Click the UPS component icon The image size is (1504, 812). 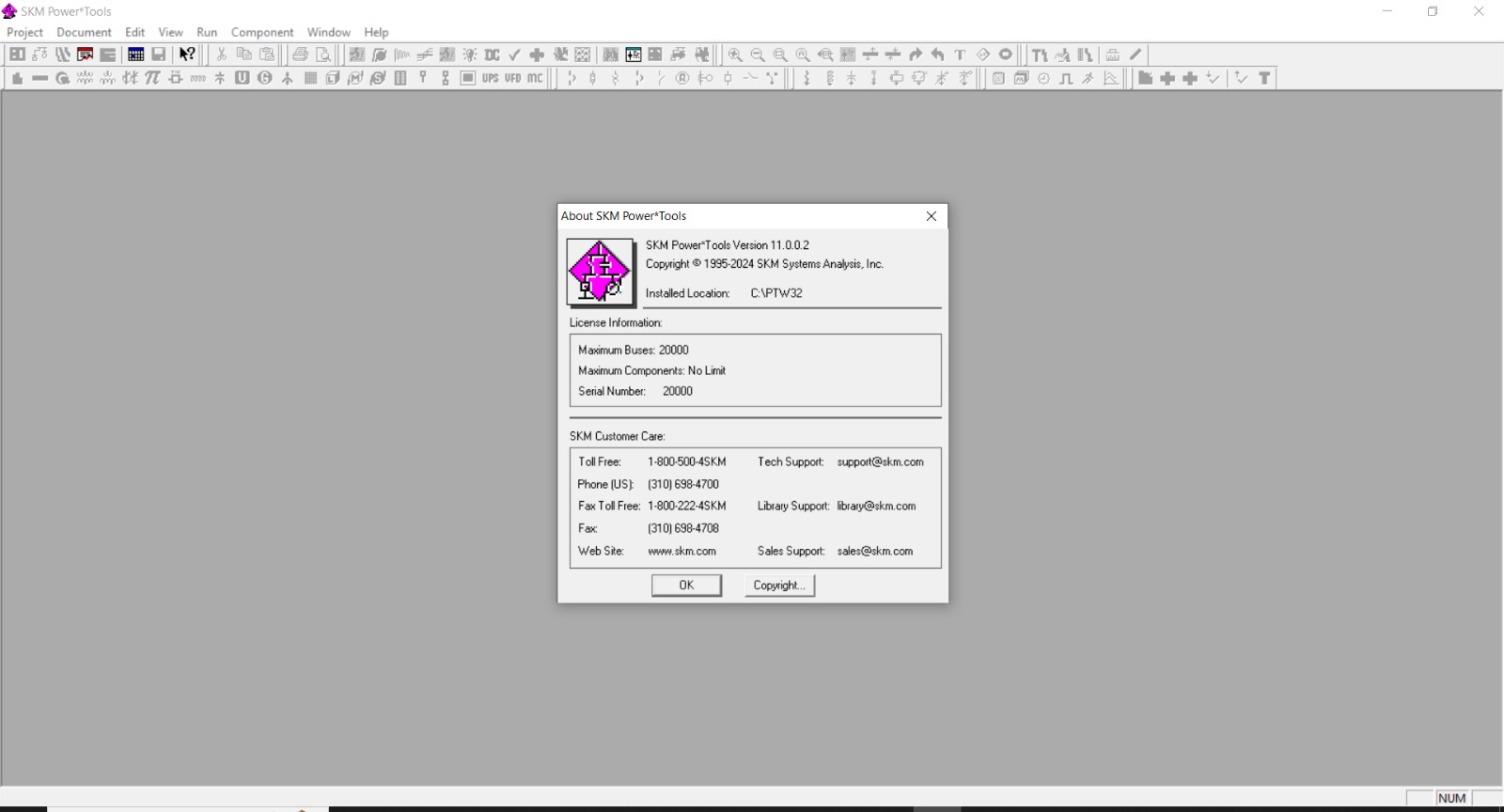click(490, 78)
